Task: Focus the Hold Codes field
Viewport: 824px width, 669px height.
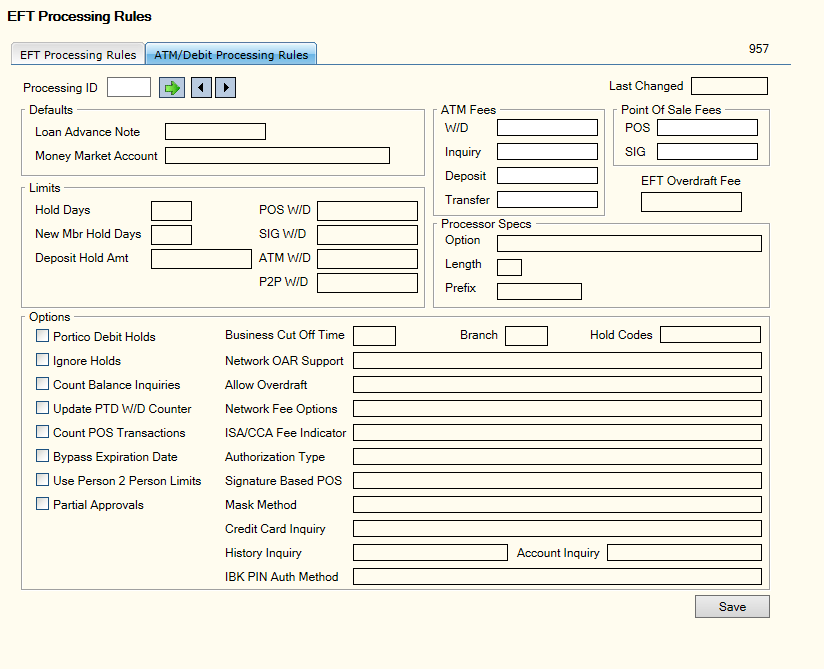Action: point(710,335)
